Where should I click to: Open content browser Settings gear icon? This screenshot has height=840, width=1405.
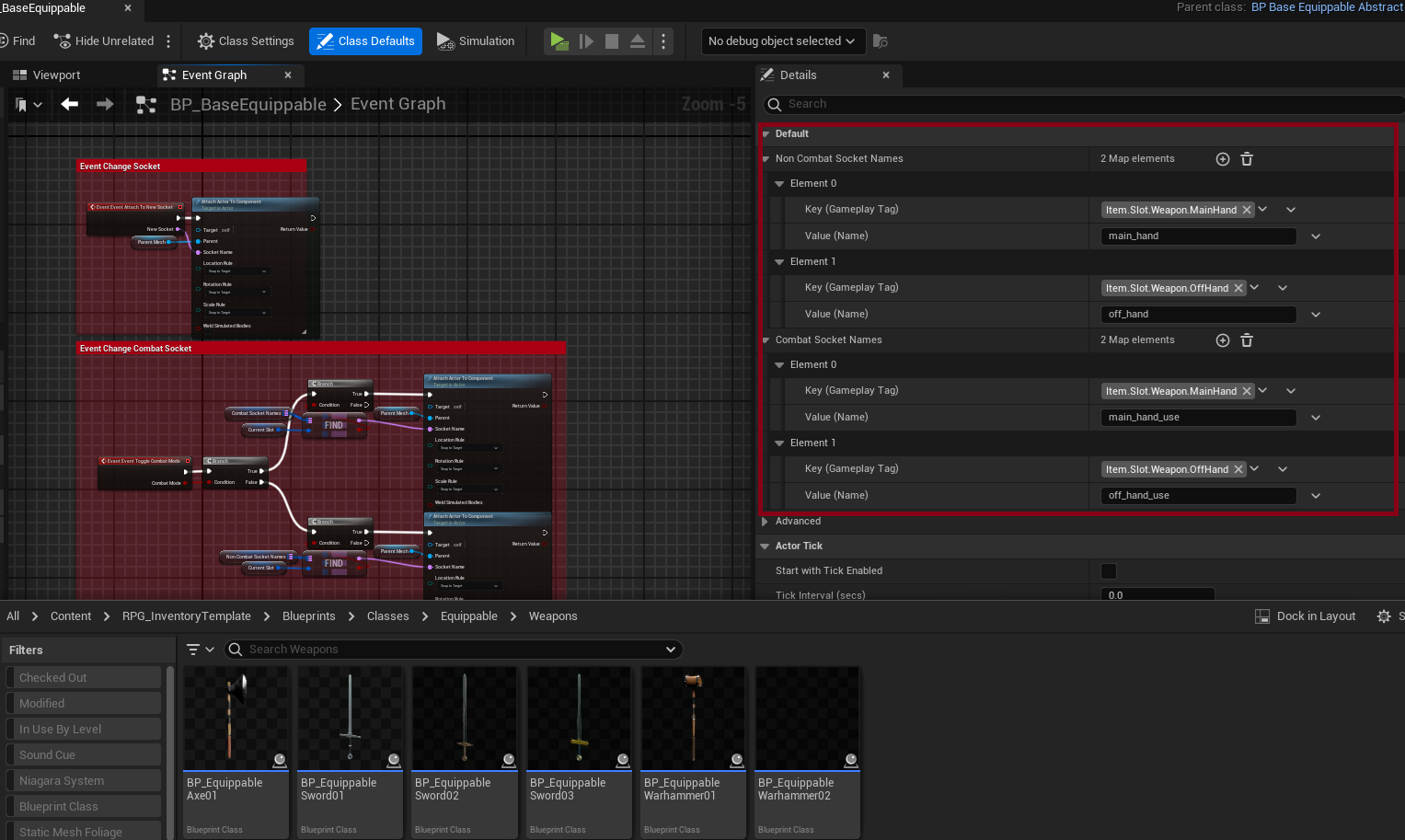coord(1383,616)
